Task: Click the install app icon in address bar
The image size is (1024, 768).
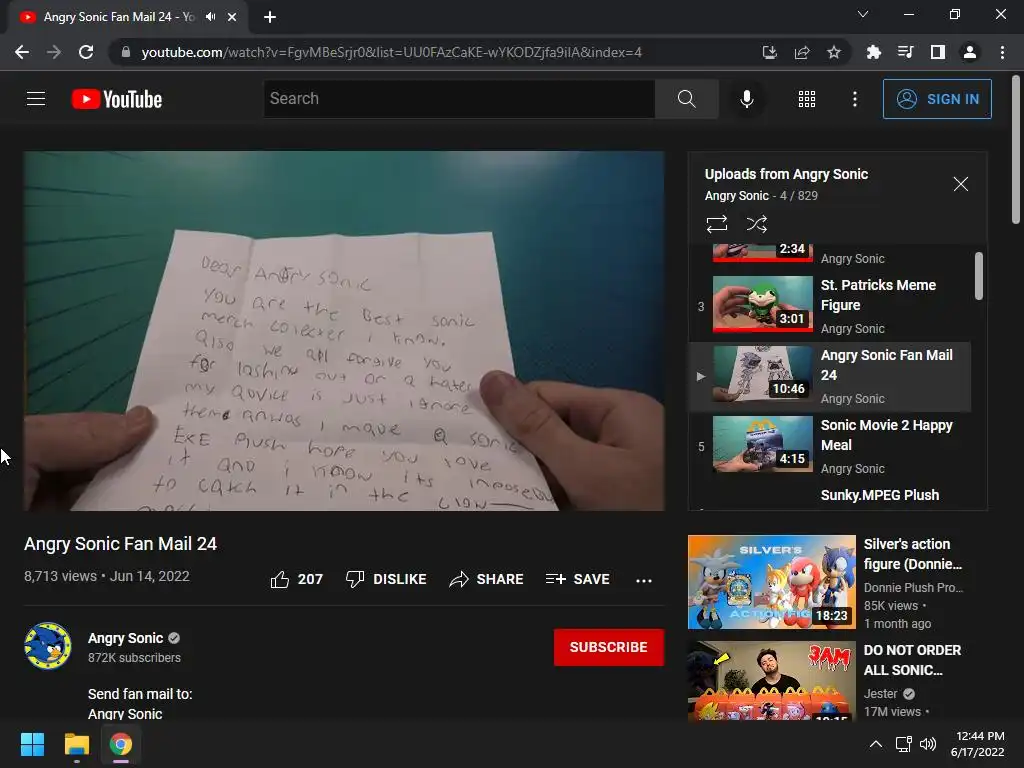Action: 770,52
